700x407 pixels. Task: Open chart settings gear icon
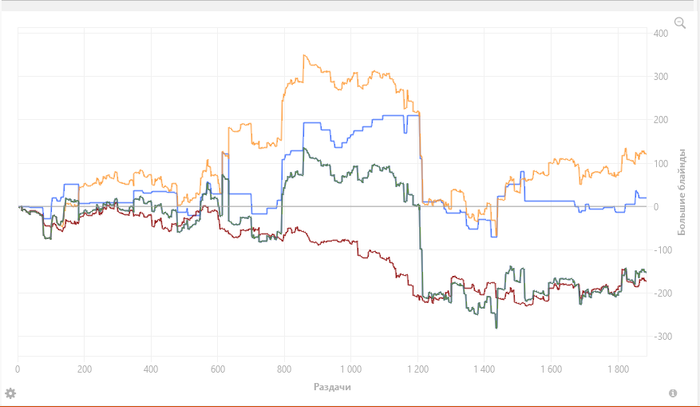pos(10,393)
